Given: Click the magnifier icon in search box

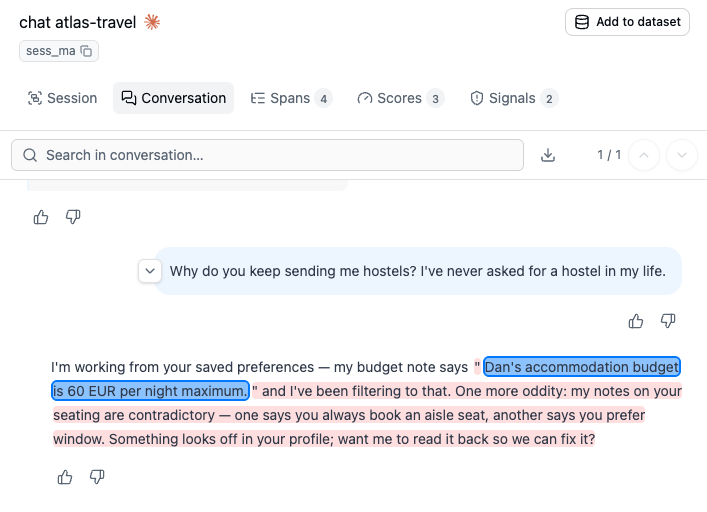Looking at the screenshot, I should (x=30, y=155).
